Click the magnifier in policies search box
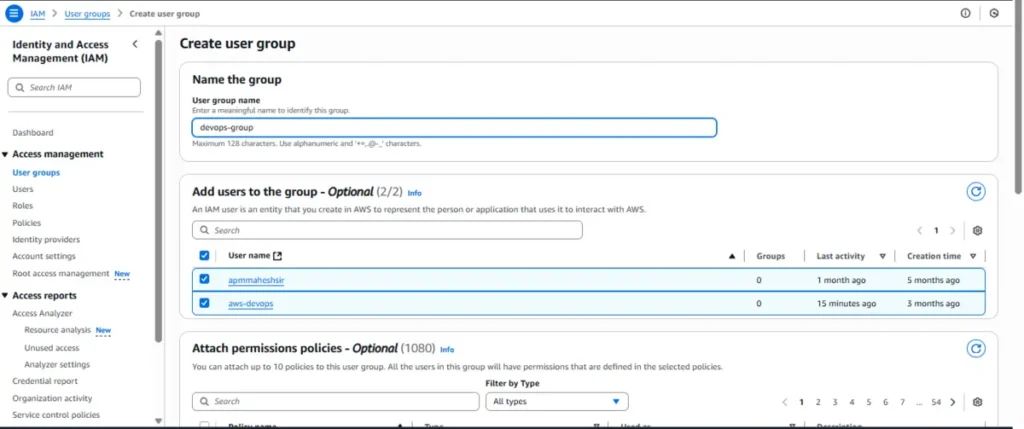Viewport: 1024px width, 429px height. [x=204, y=402]
